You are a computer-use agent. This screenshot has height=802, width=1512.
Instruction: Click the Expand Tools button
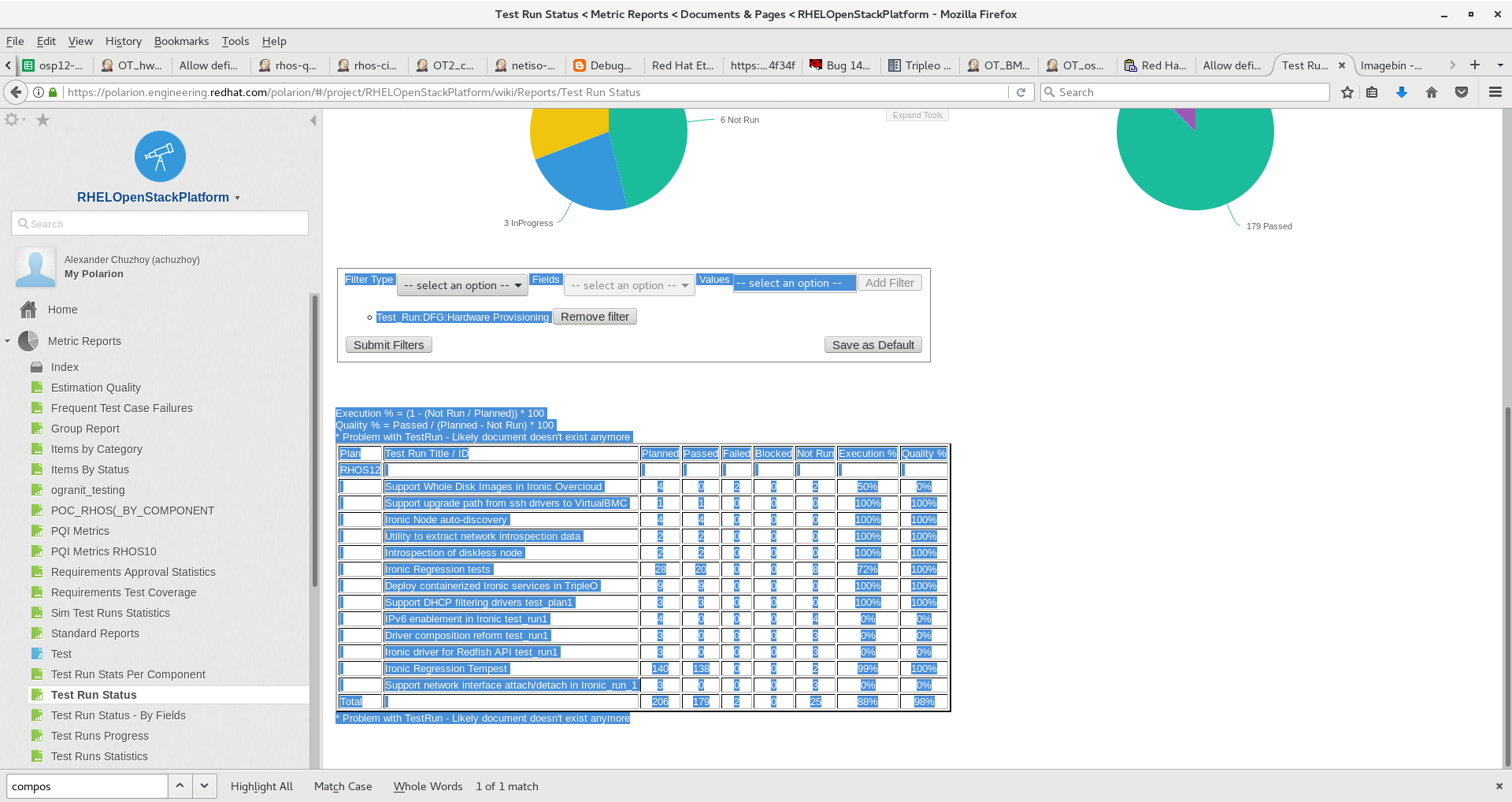pyautogui.click(x=917, y=115)
